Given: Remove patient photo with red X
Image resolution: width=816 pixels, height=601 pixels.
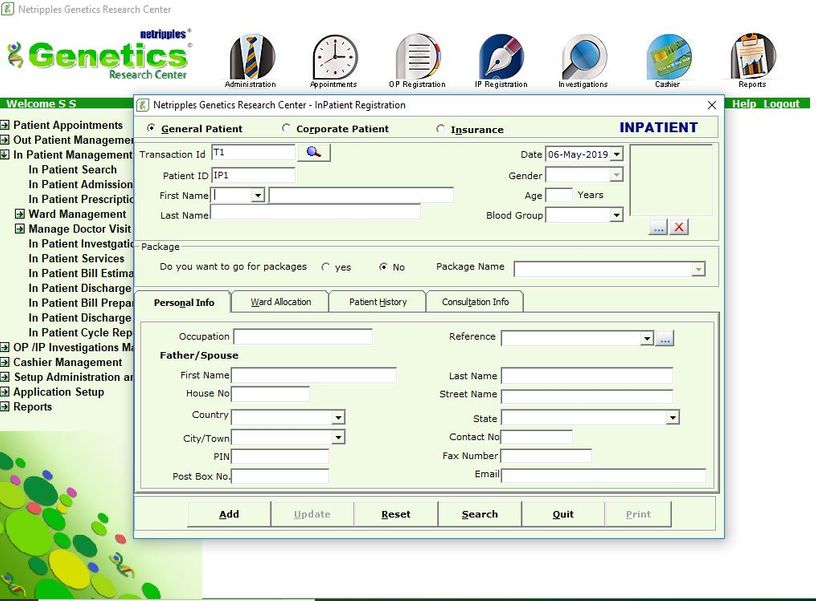Looking at the screenshot, I should point(679,227).
